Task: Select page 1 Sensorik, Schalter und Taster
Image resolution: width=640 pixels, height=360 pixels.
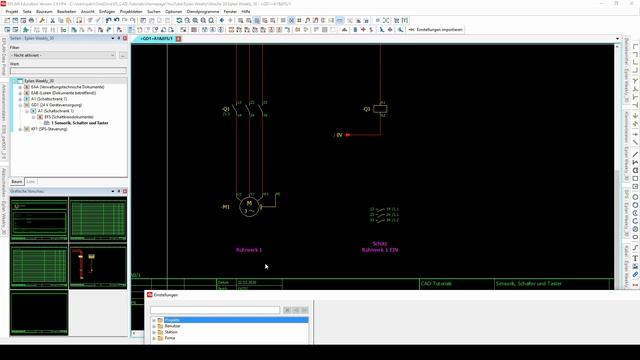Action: [80, 123]
